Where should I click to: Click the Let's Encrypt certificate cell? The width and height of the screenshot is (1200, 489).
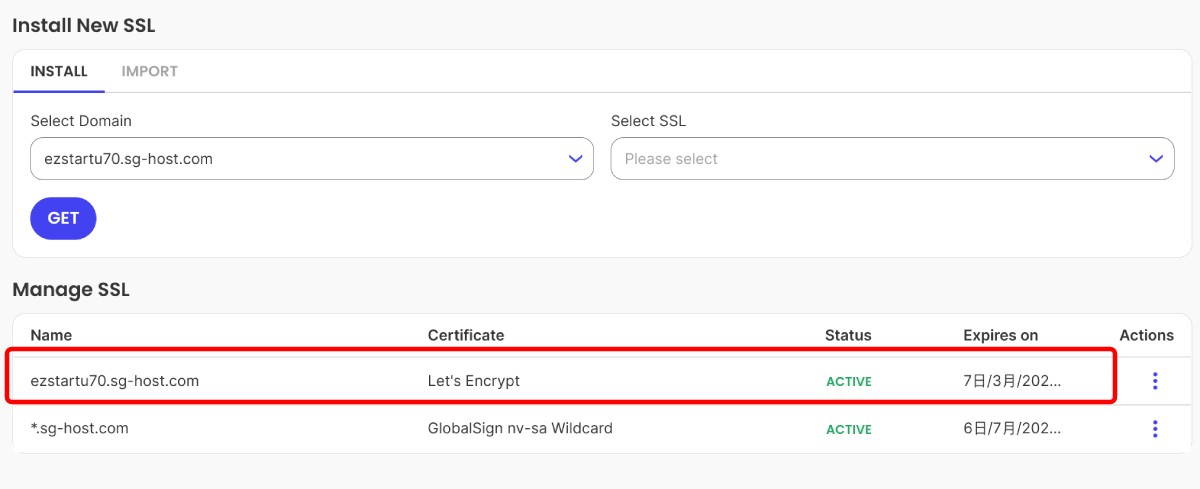(474, 381)
